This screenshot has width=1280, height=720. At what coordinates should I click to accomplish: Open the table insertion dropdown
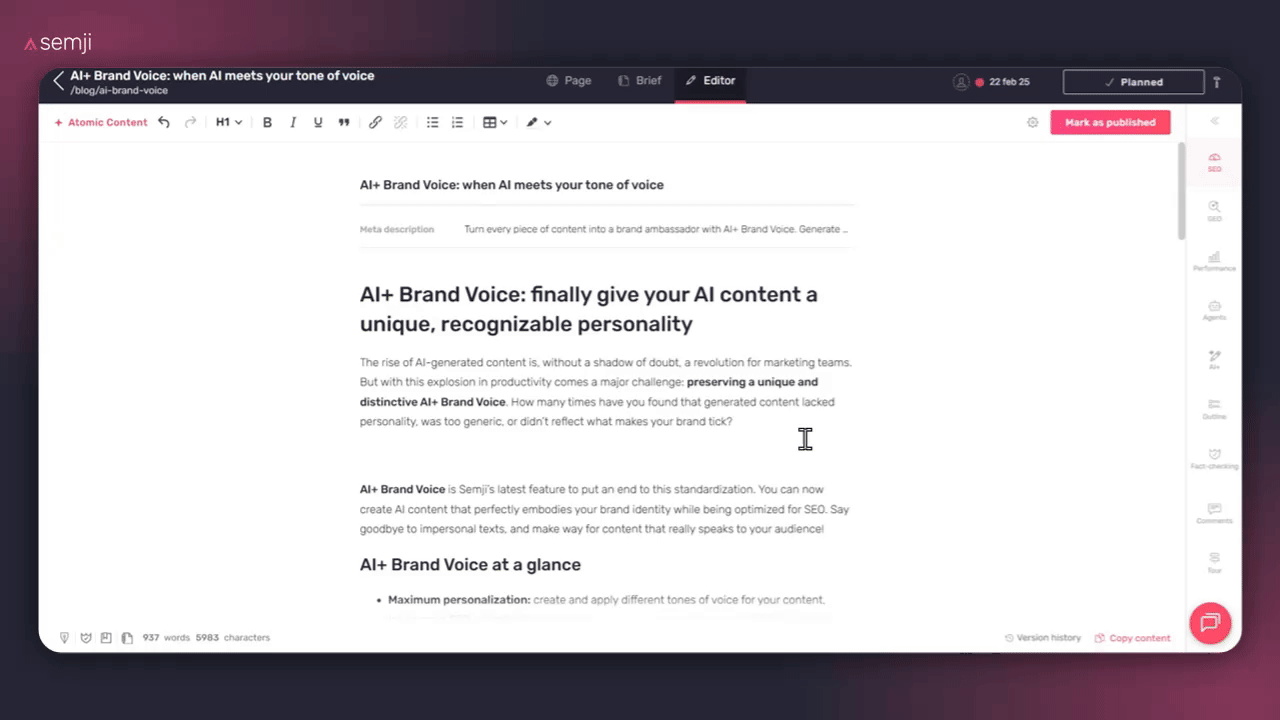click(494, 122)
